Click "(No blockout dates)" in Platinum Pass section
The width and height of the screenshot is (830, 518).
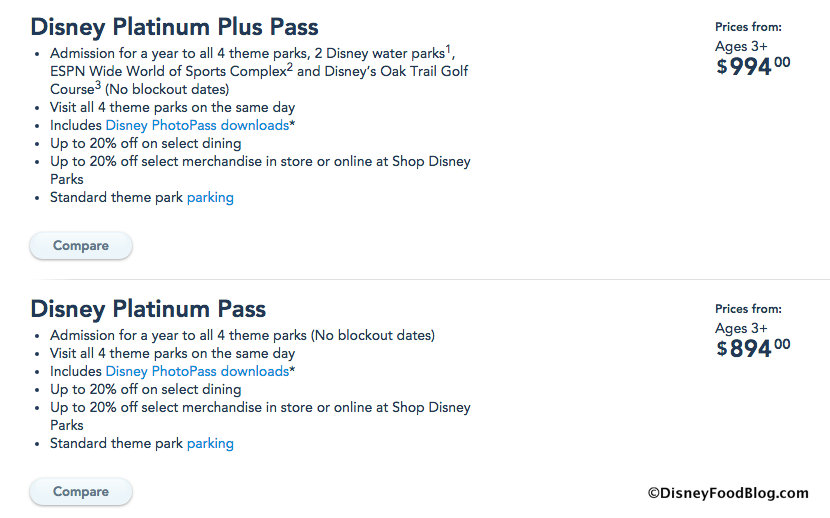(373, 335)
